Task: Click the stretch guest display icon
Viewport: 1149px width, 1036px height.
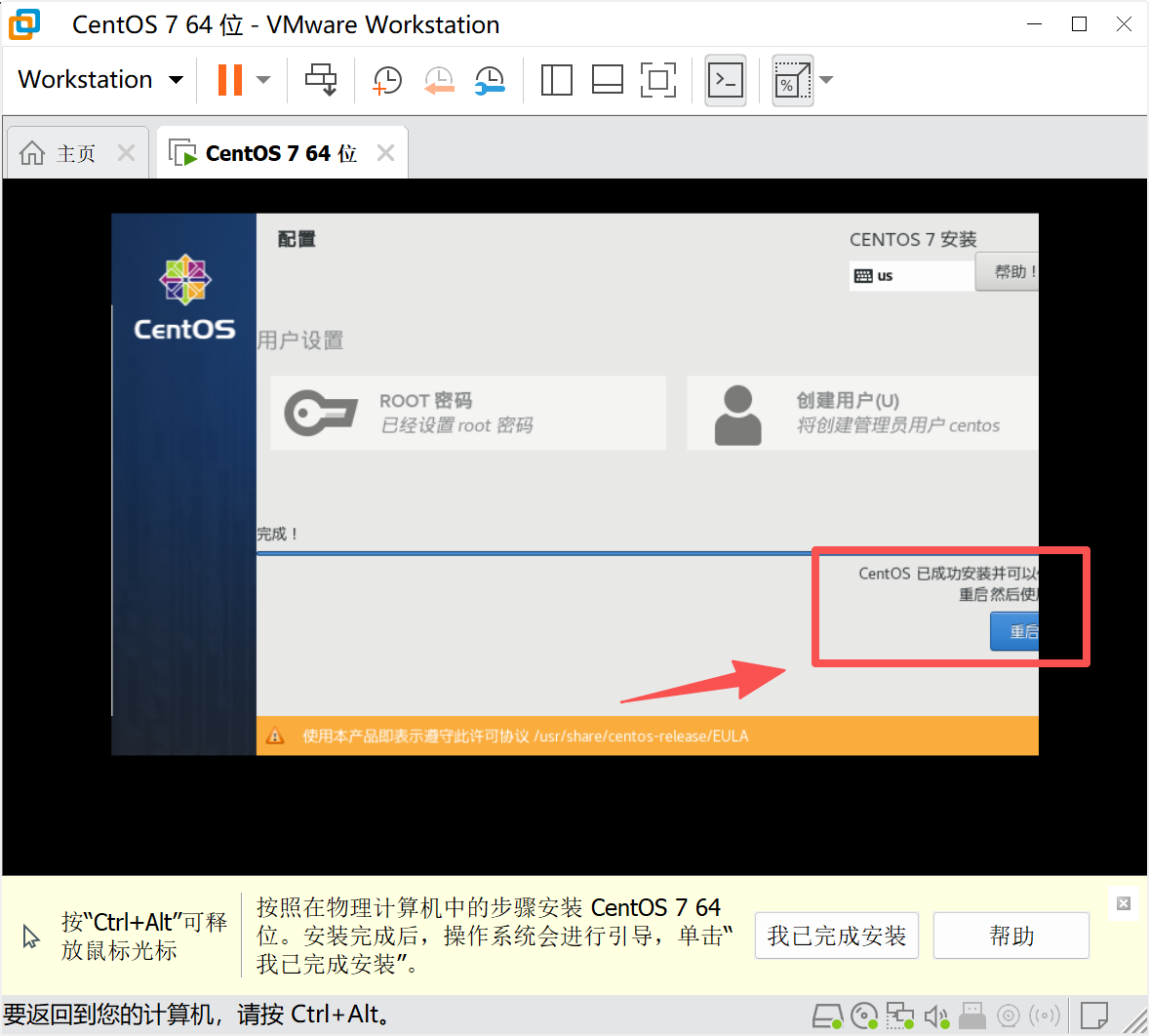Action: (792, 80)
